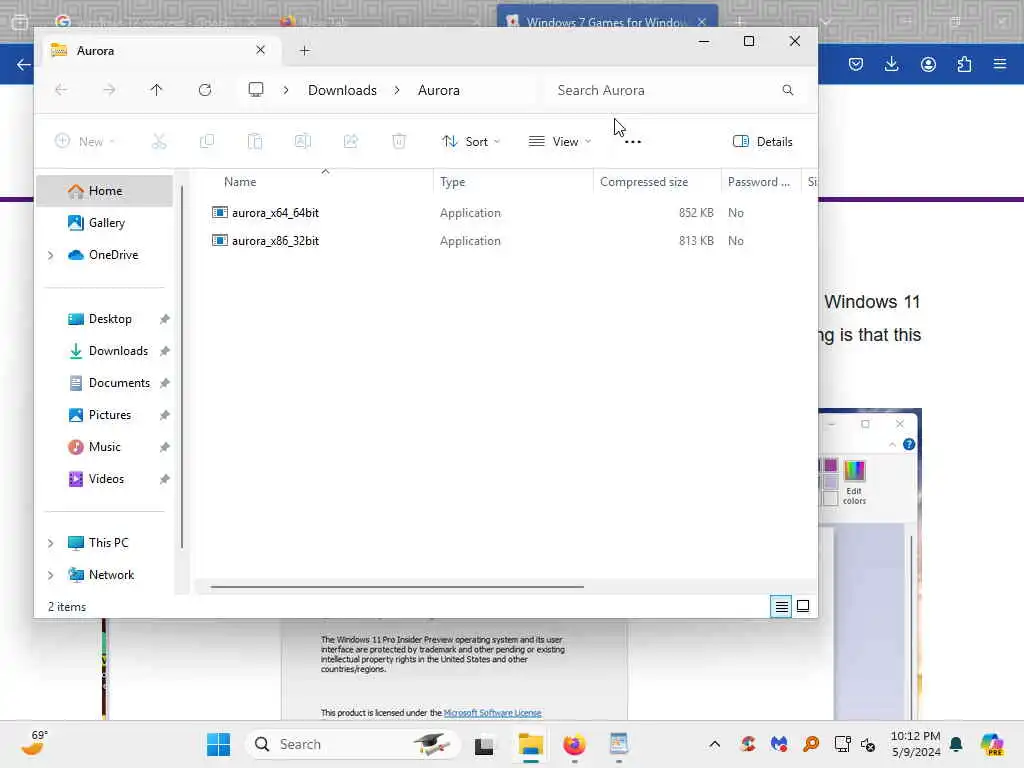Screen dimensions: 1024x768
Task: Expand the Network tree node
Action: pyautogui.click(x=50, y=575)
